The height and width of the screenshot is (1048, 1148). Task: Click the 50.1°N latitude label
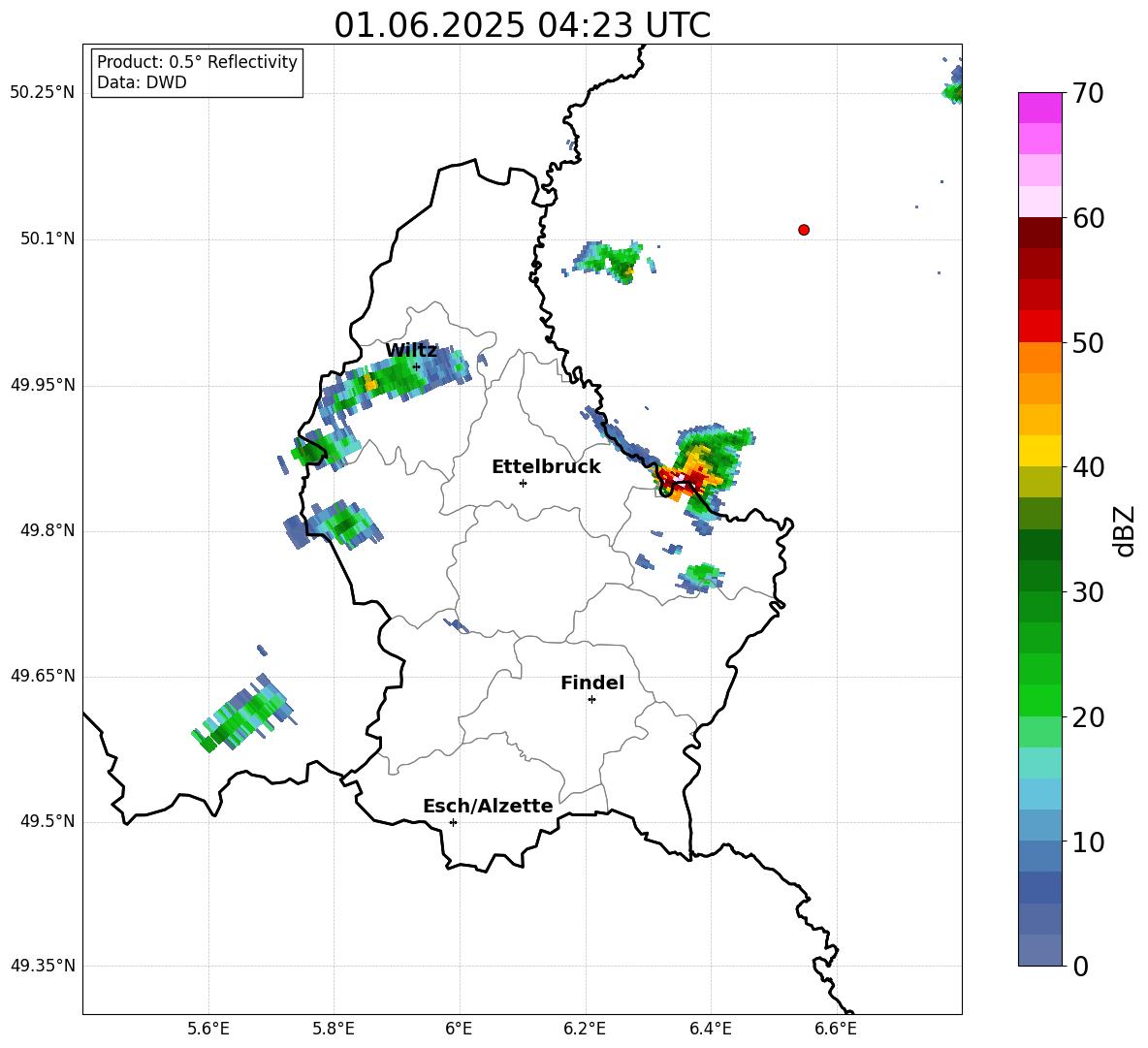48,238
